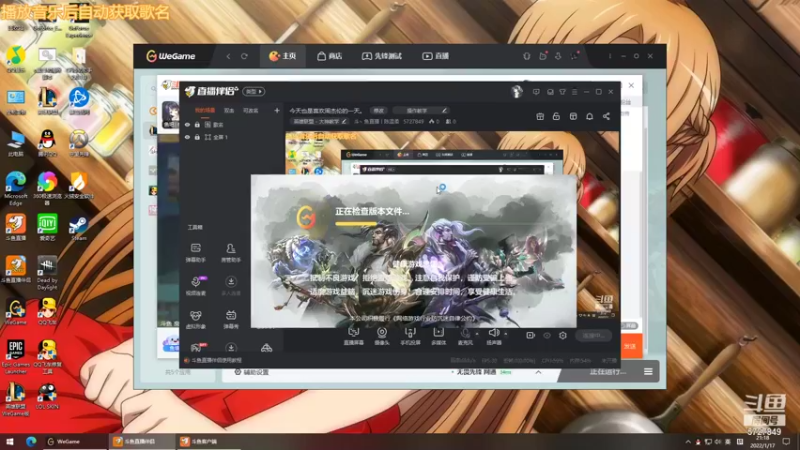
Task: Add a 摄像头 camera source
Action: click(382, 336)
